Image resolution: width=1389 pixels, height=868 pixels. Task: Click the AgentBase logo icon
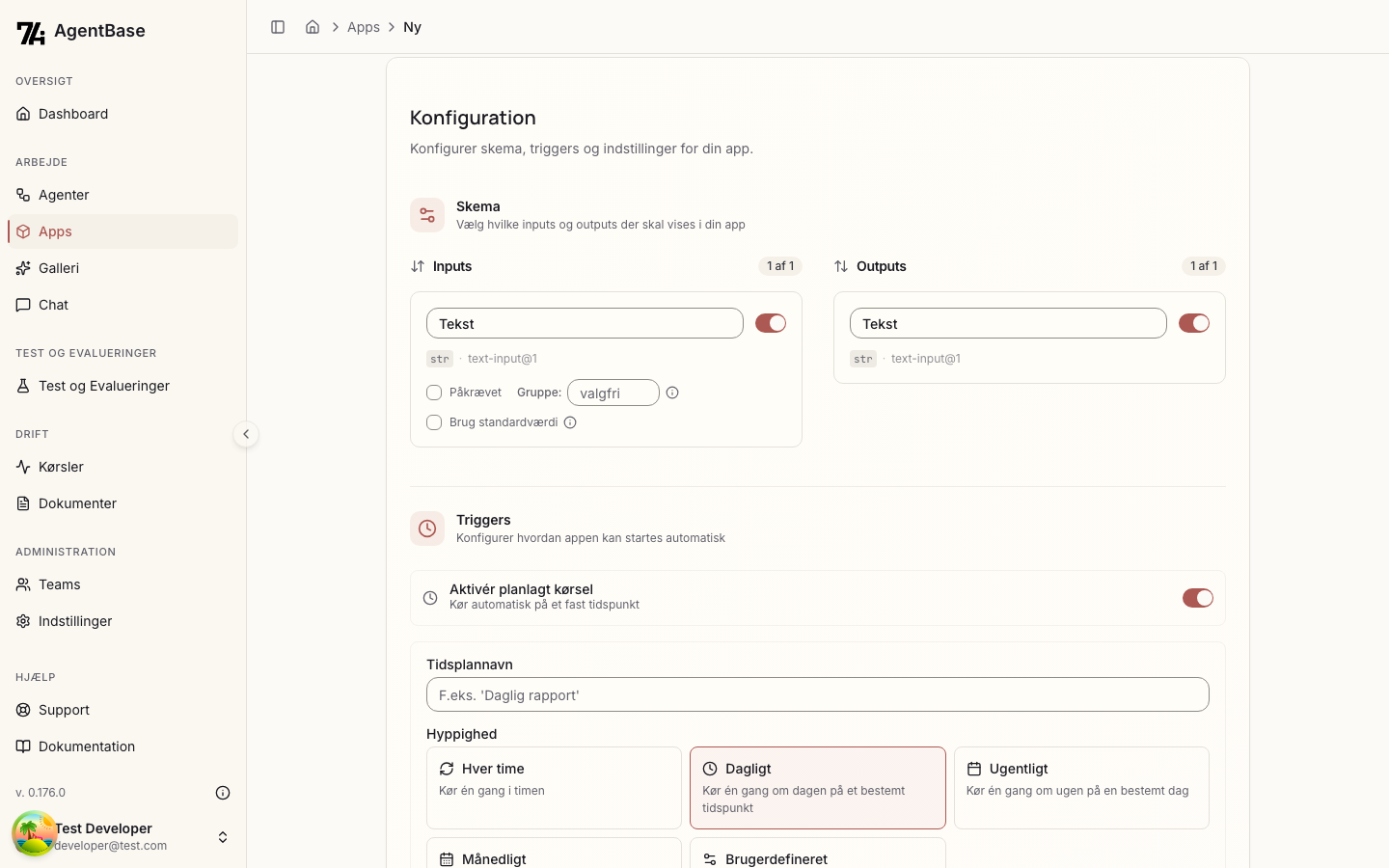click(31, 33)
